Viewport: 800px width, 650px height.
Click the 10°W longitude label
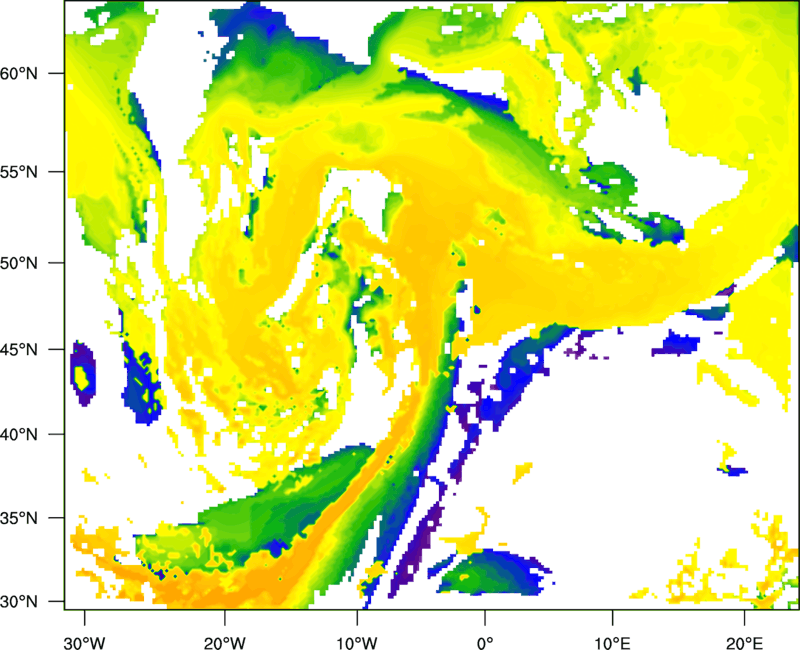(x=357, y=643)
